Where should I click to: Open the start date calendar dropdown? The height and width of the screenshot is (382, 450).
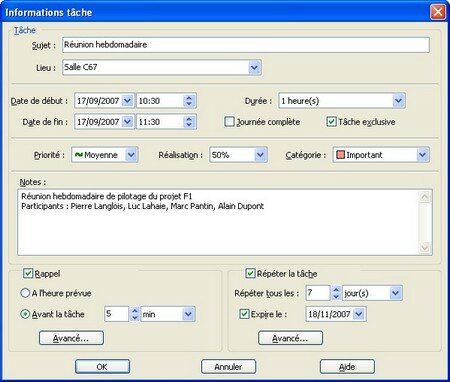coord(127,101)
